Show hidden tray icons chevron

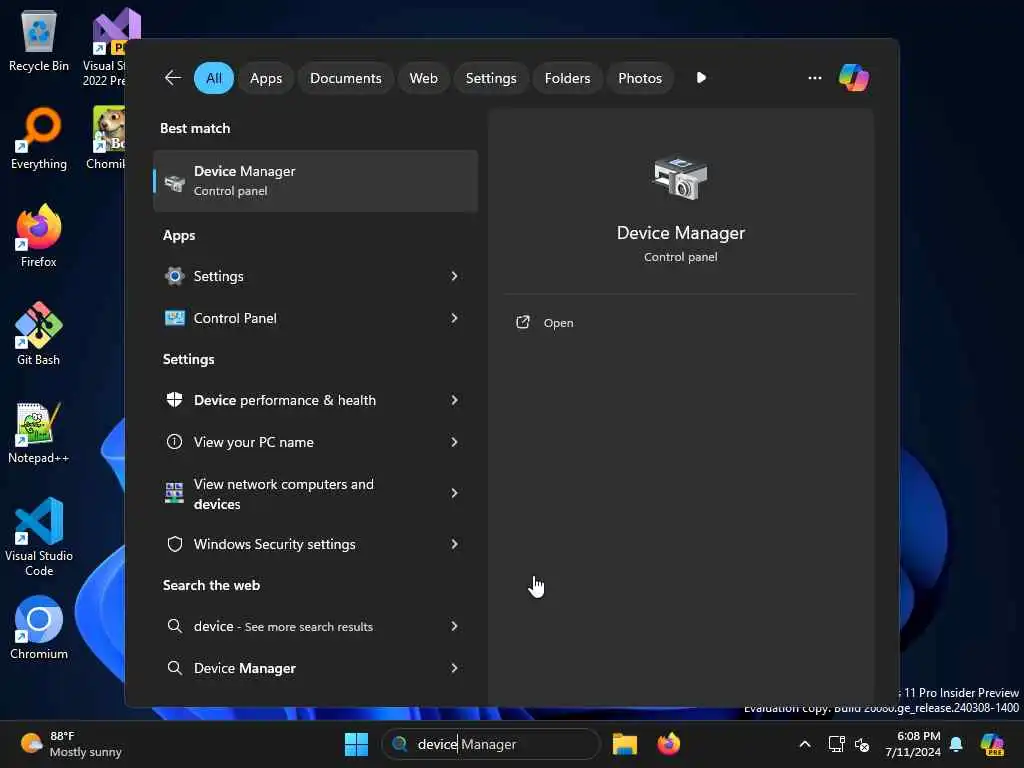pos(805,744)
